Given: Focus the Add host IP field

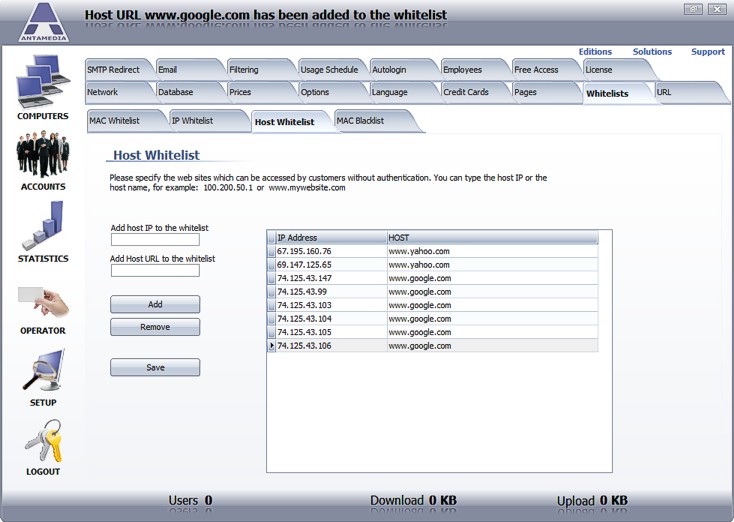Looking at the screenshot, I should (x=155, y=240).
